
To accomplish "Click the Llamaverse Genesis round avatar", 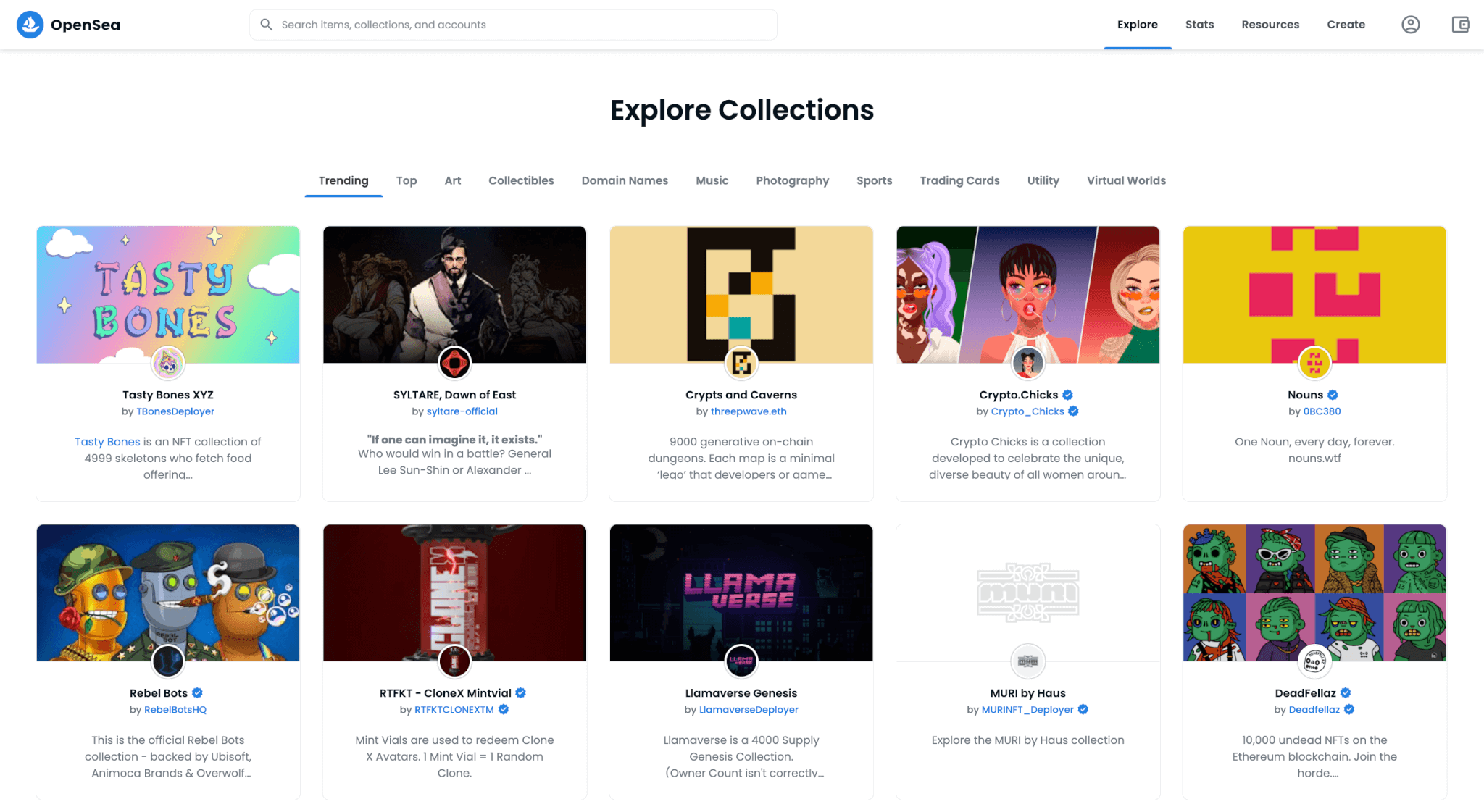I will click(741, 661).
